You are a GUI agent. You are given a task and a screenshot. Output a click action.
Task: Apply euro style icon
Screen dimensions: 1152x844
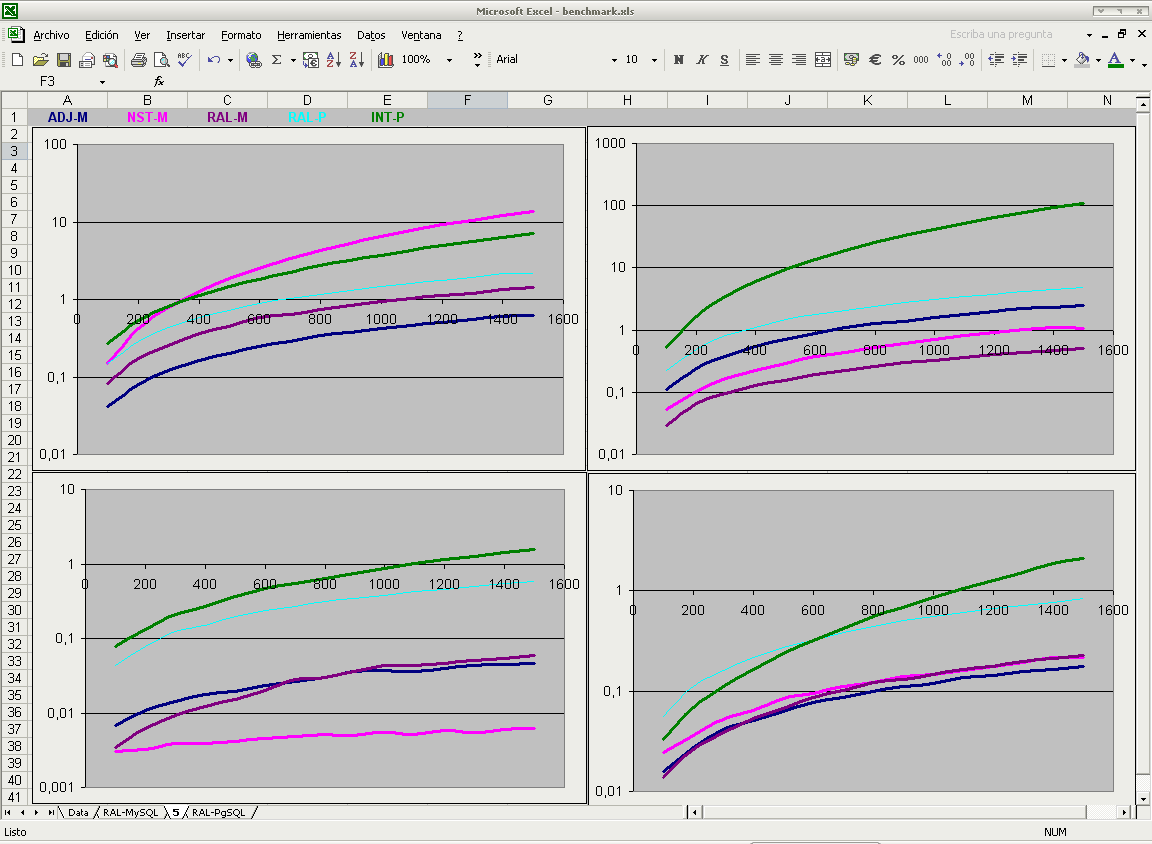[x=875, y=59]
